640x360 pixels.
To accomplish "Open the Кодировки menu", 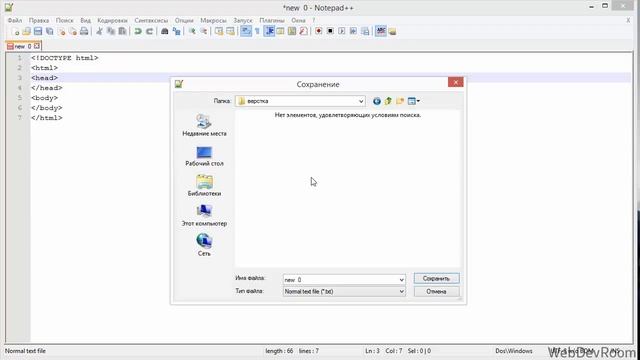I will (x=112, y=20).
